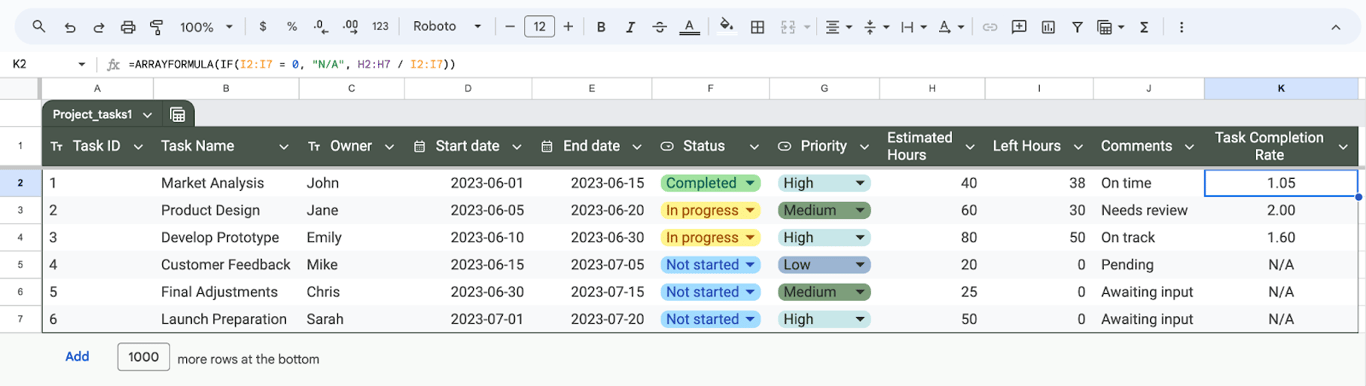Click the create a filter funnel icon

[1077, 27]
